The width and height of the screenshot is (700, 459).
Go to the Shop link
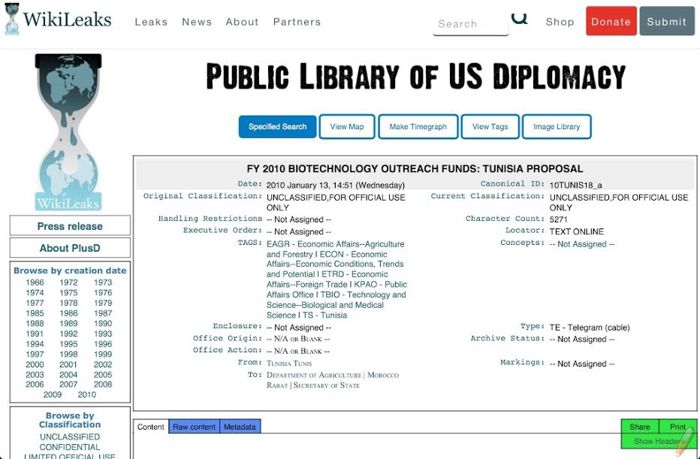coord(560,22)
